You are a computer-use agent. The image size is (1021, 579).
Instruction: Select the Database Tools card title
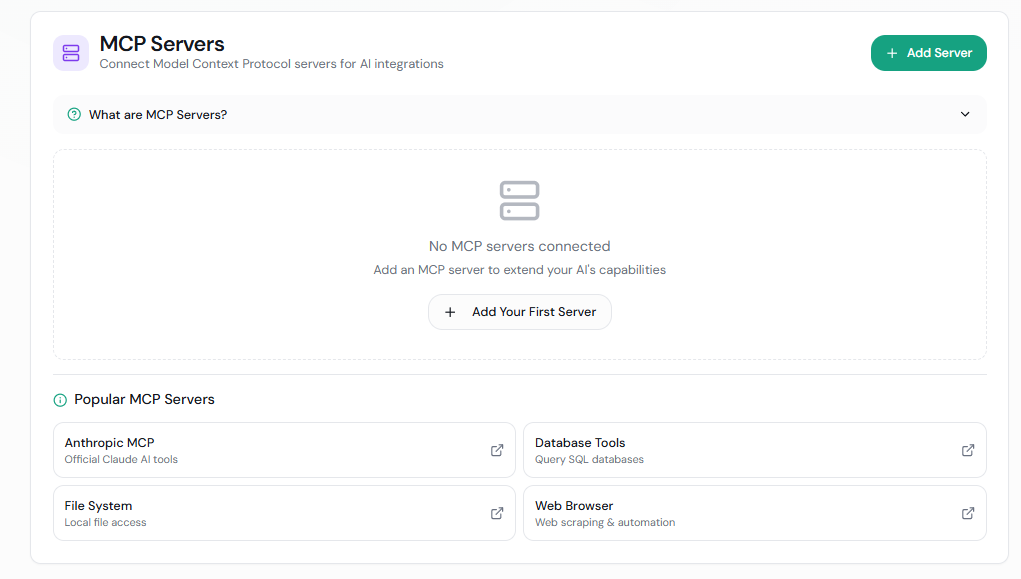(580, 443)
